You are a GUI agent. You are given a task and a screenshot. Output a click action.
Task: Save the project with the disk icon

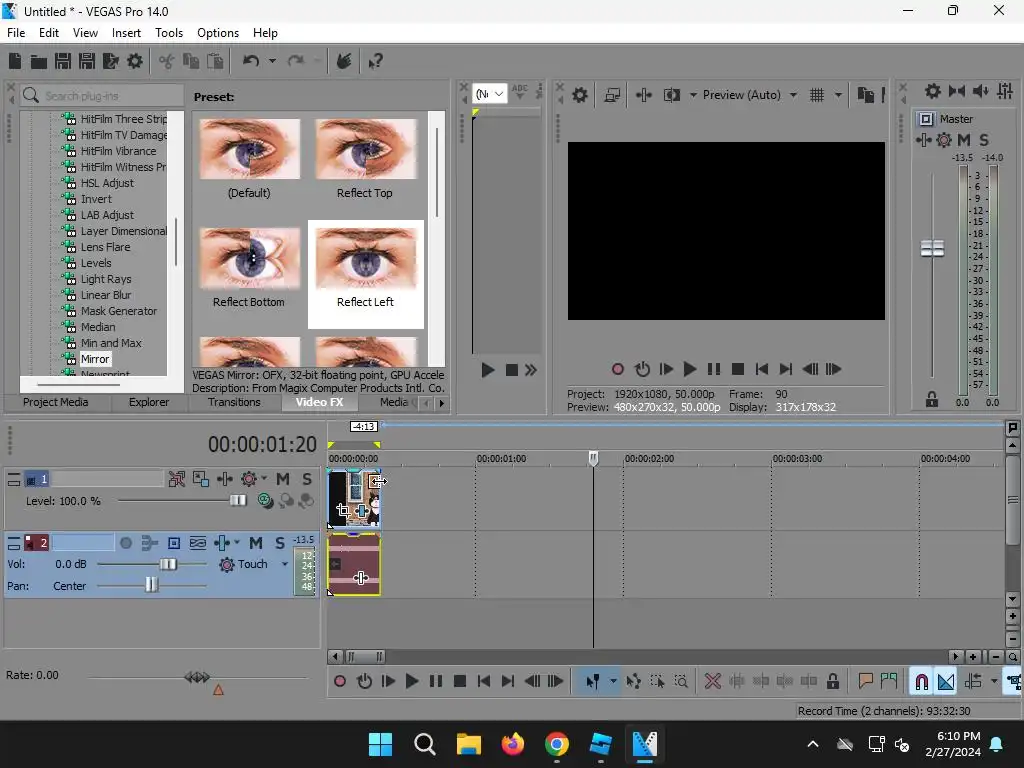tap(63, 61)
